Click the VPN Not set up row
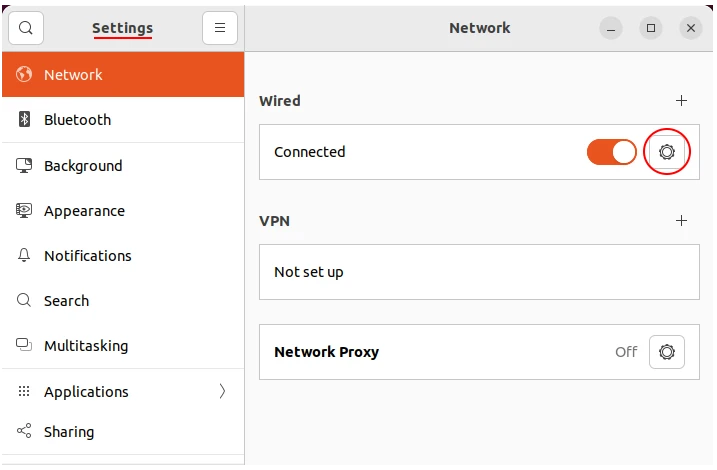 click(x=478, y=272)
